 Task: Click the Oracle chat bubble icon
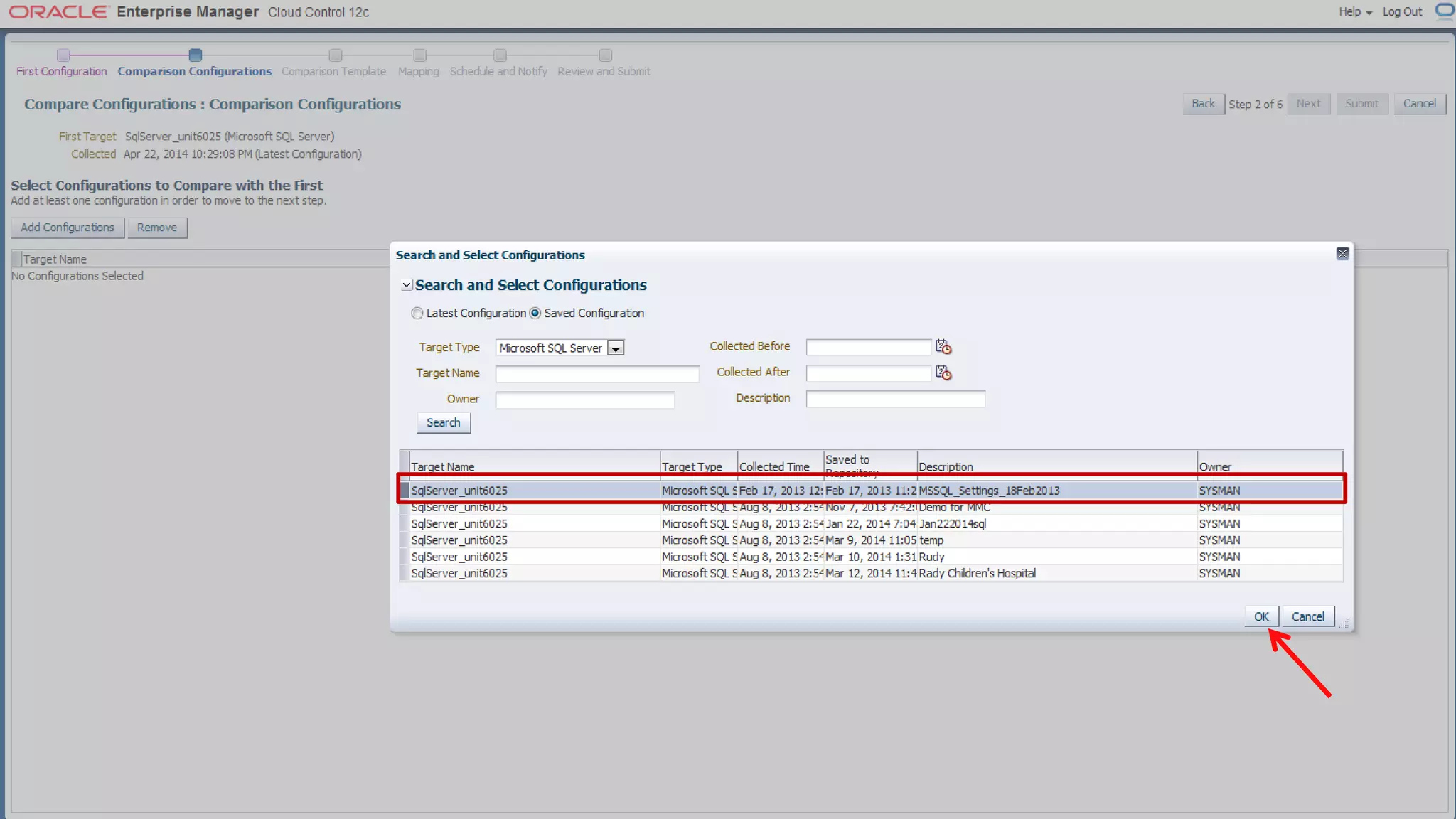[1445, 11]
